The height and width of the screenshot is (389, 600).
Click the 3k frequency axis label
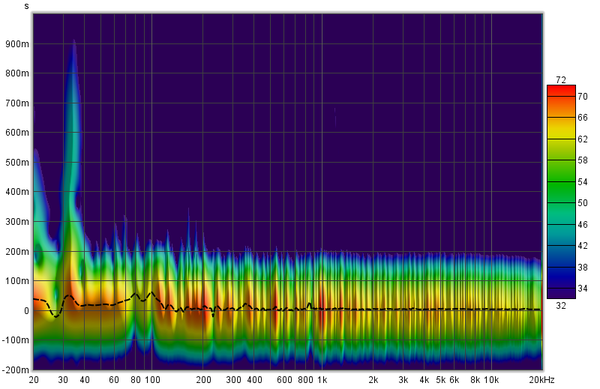pos(403,380)
